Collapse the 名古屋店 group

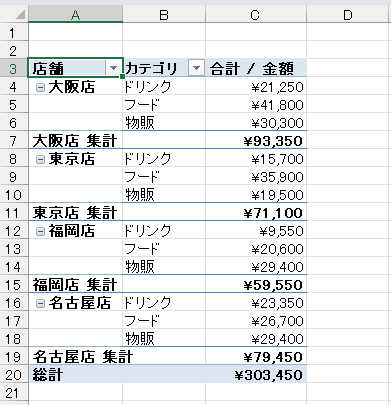(40, 304)
